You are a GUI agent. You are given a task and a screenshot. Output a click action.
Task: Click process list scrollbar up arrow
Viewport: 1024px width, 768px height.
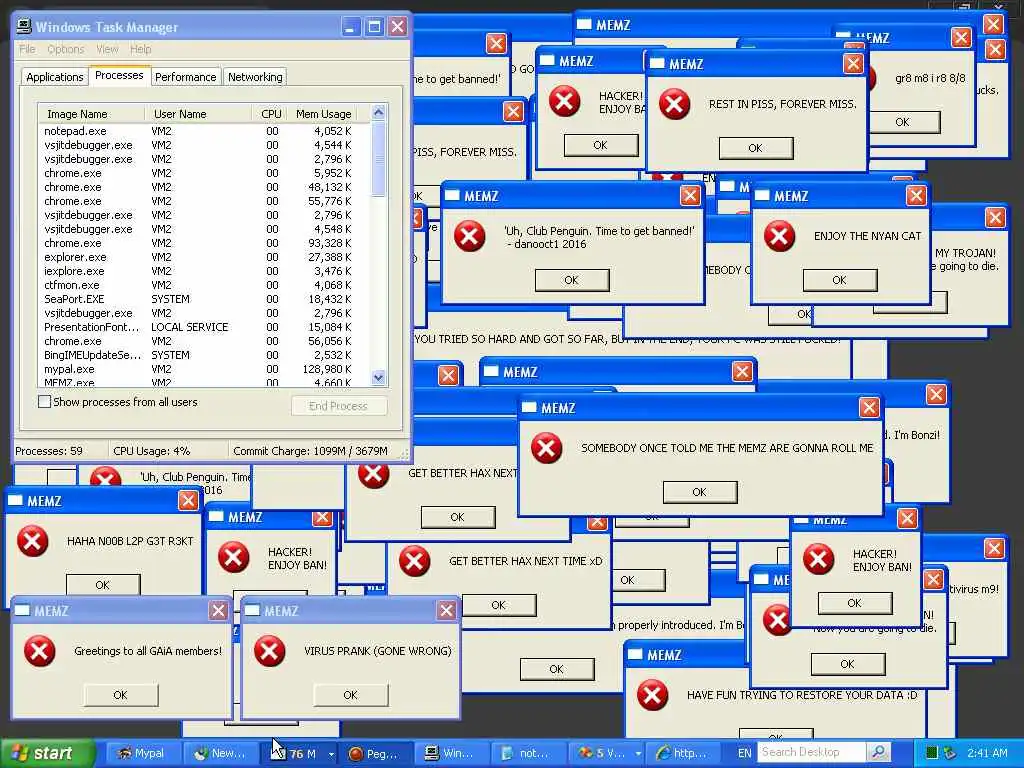pos(378,112)
